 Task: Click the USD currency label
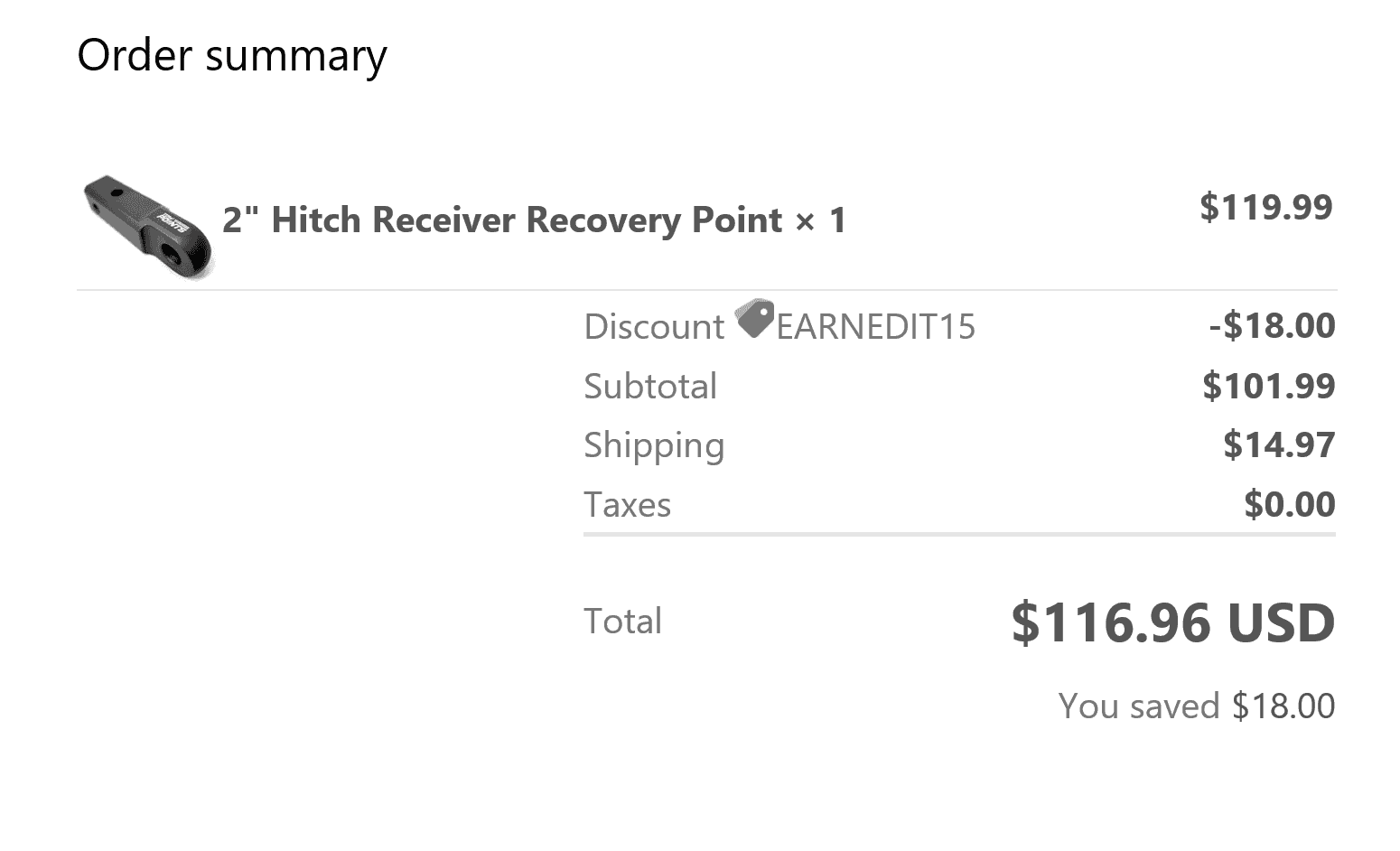(x=1280, y=623)
